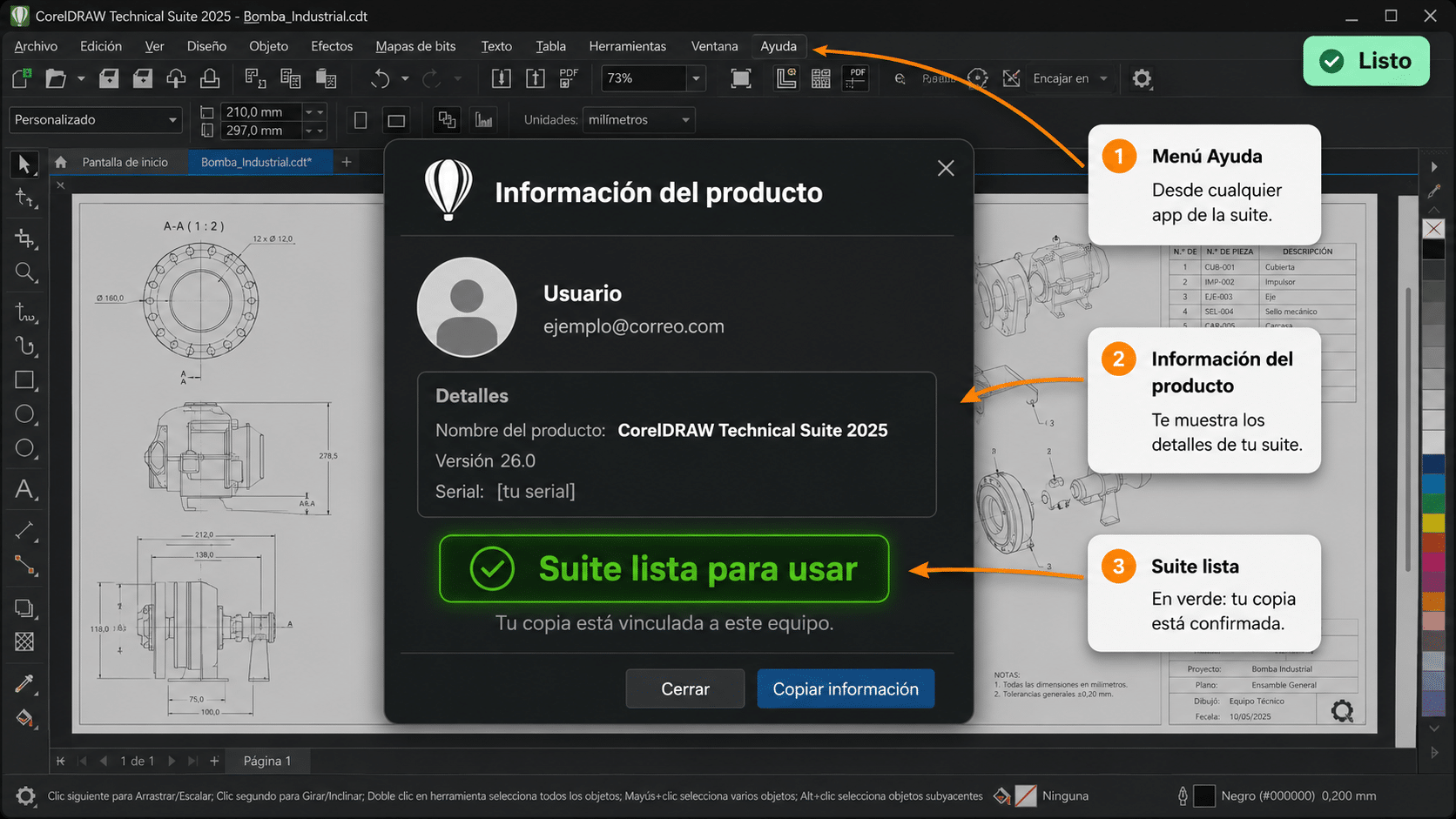Click the Cerrar button

pyautogui.click(x=685, y=688)
